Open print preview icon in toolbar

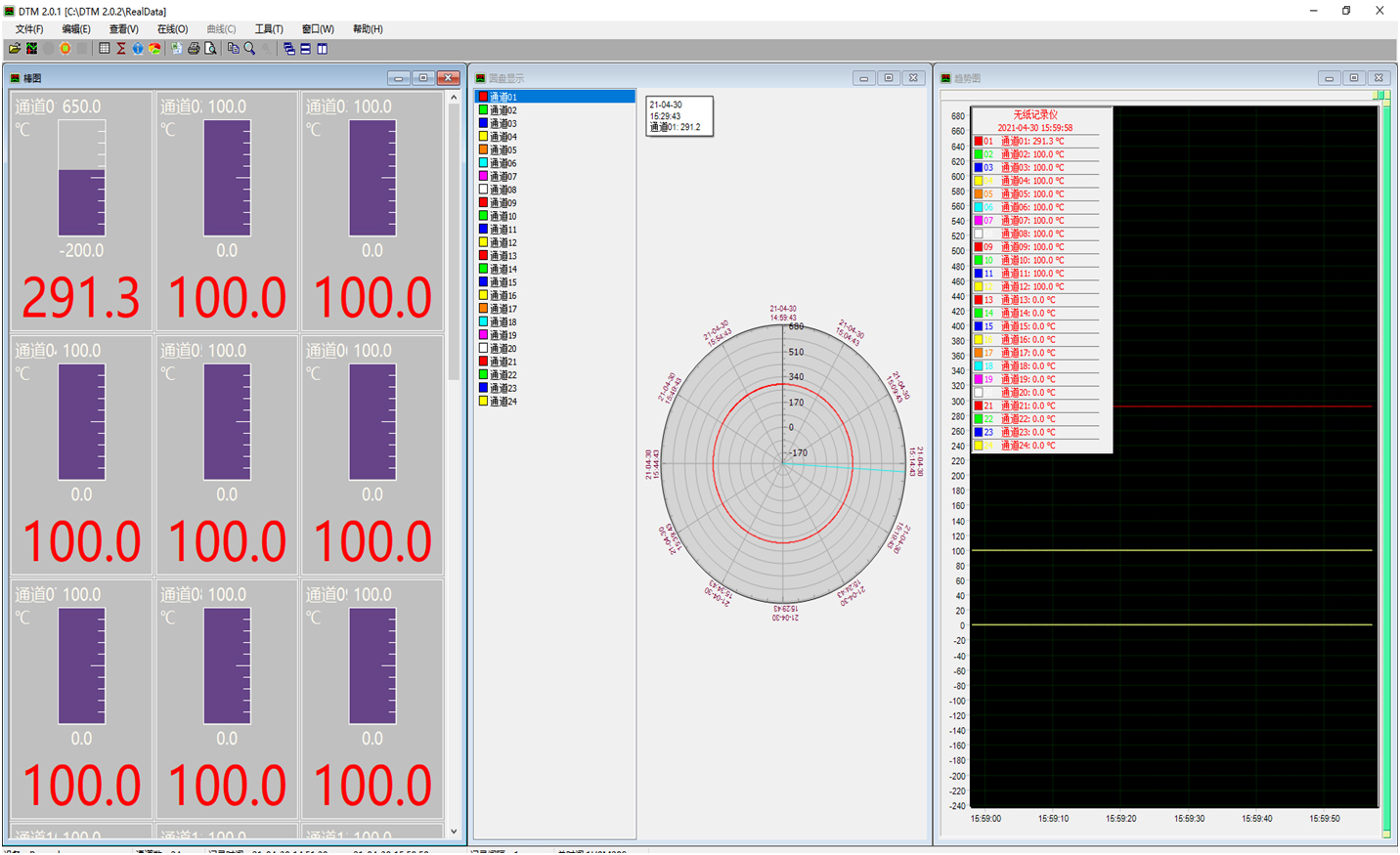[210, 49]
